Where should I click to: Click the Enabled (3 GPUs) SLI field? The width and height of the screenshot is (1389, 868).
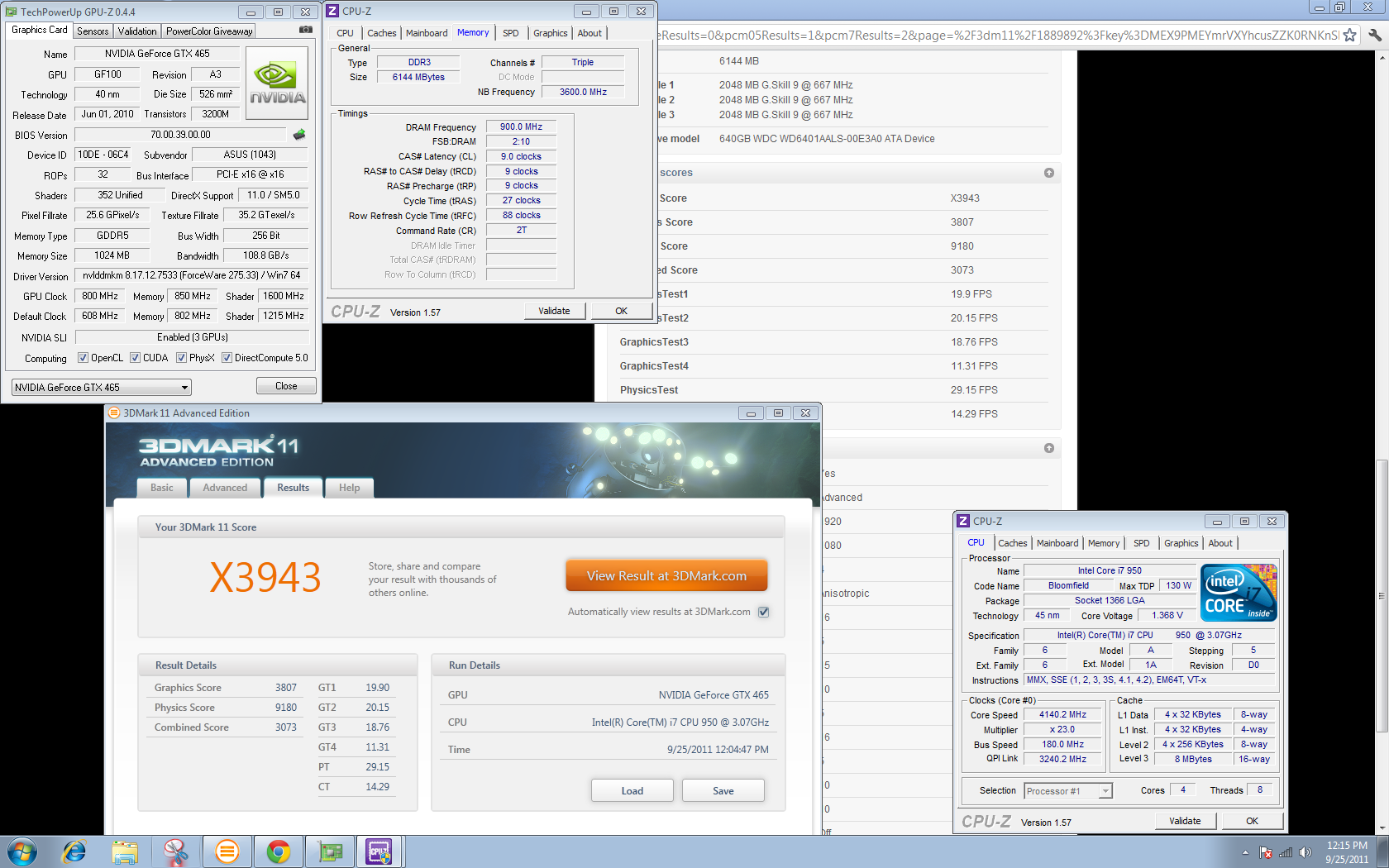192,337
